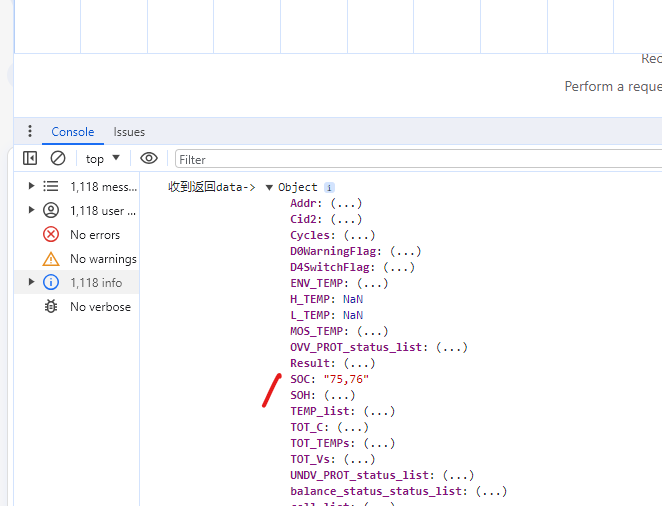The height and width of the screenshot is (506, 662).
Task: Evaluate the Addr property getter (...)
Action: [x=346, y=203]
